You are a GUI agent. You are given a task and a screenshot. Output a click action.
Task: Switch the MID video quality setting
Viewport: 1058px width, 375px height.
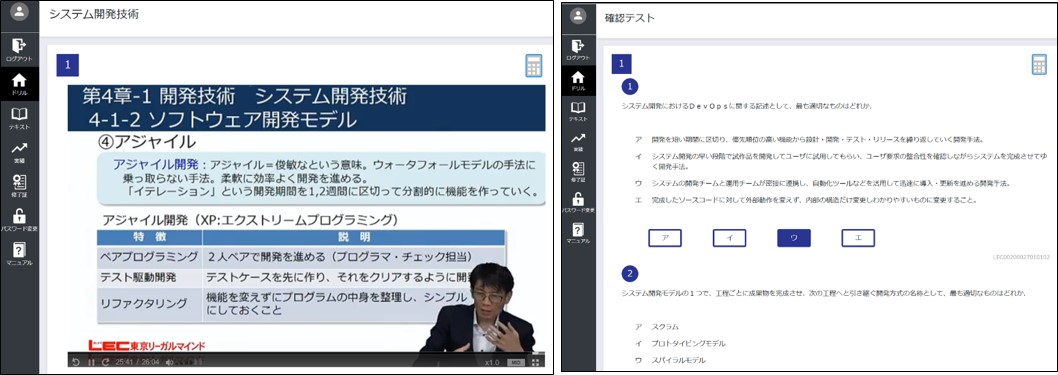(x=516, y=363)
